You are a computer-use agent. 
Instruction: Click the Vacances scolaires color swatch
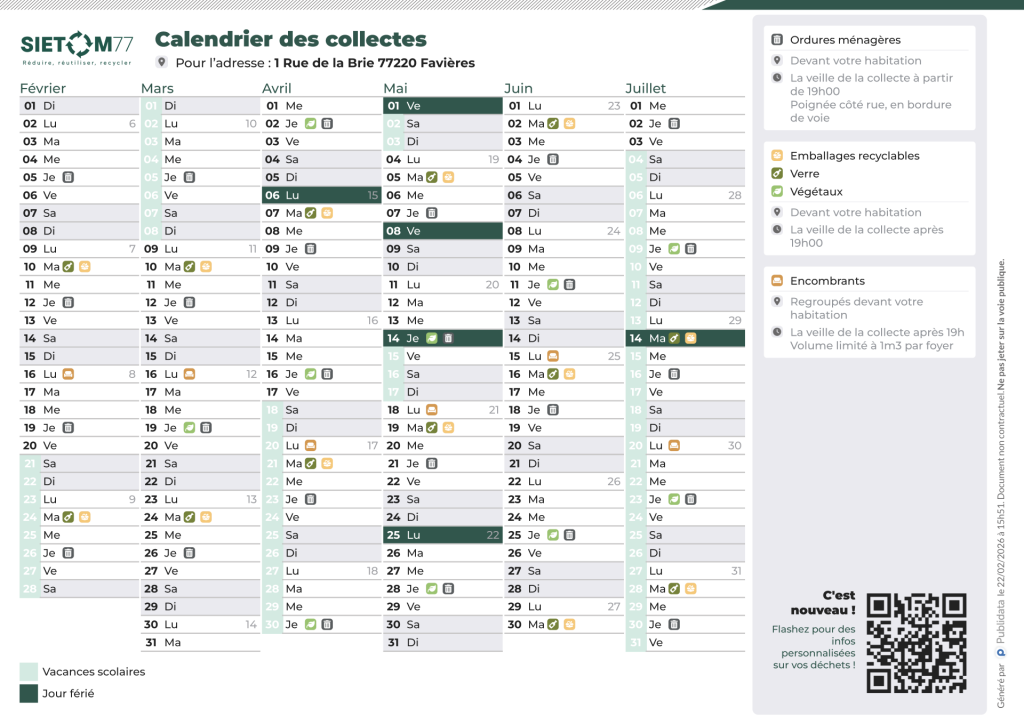(29, 672)
